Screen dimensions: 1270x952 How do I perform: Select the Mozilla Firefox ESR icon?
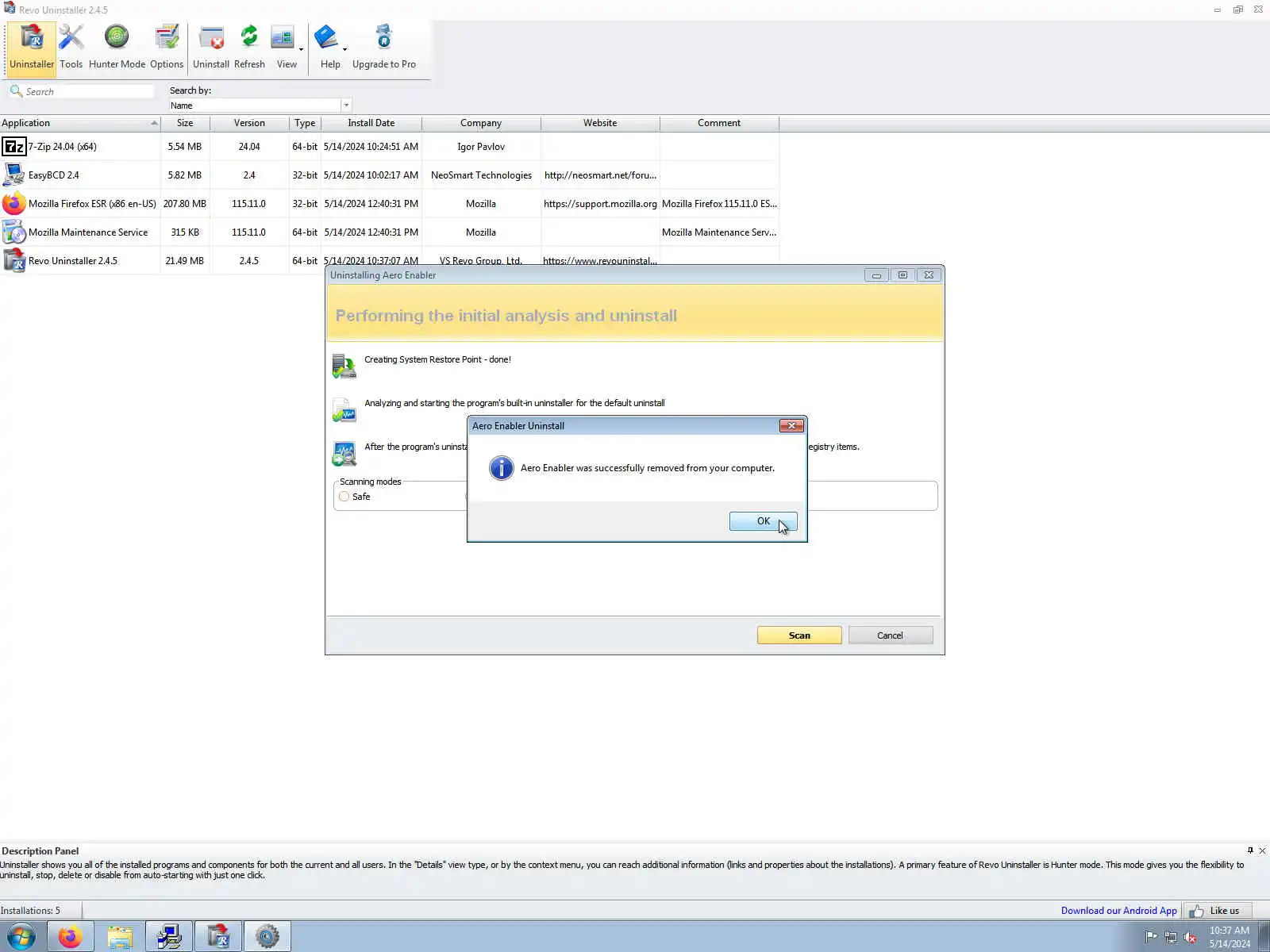point(13,204)
